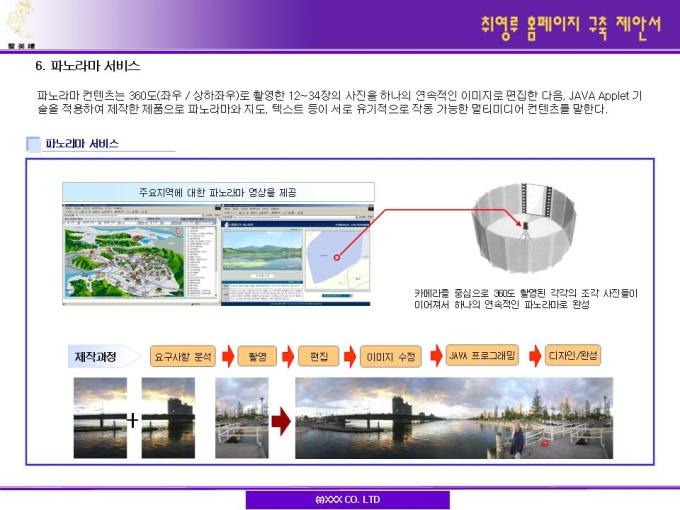
Task: Click the lake panorama image in the browser screenshot
Action: [262, 252]
